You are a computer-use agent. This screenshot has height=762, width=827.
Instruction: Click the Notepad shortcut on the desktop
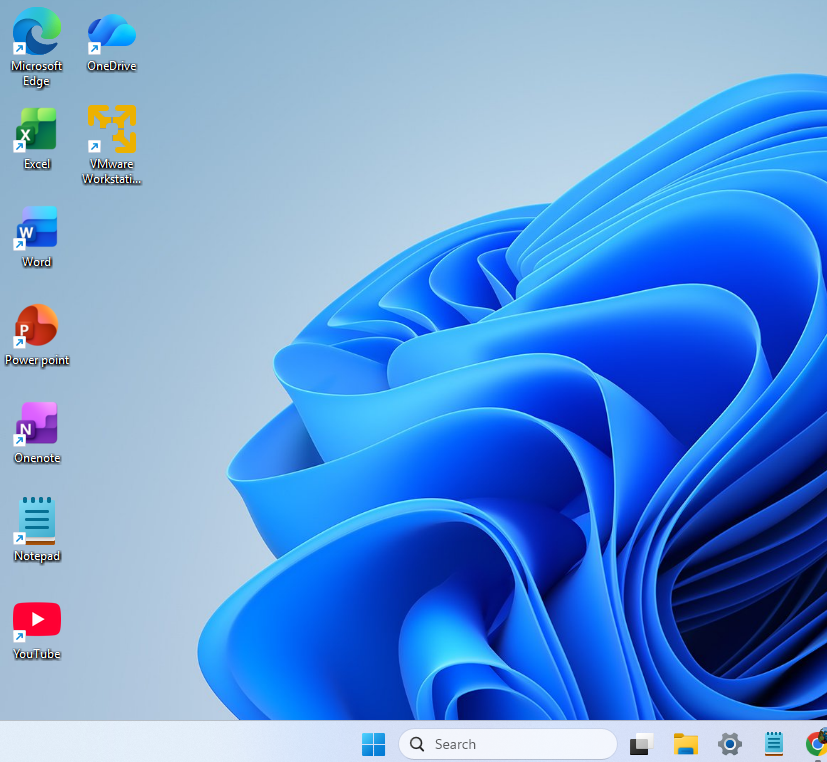pyautogui.click(x=36, y=521)
